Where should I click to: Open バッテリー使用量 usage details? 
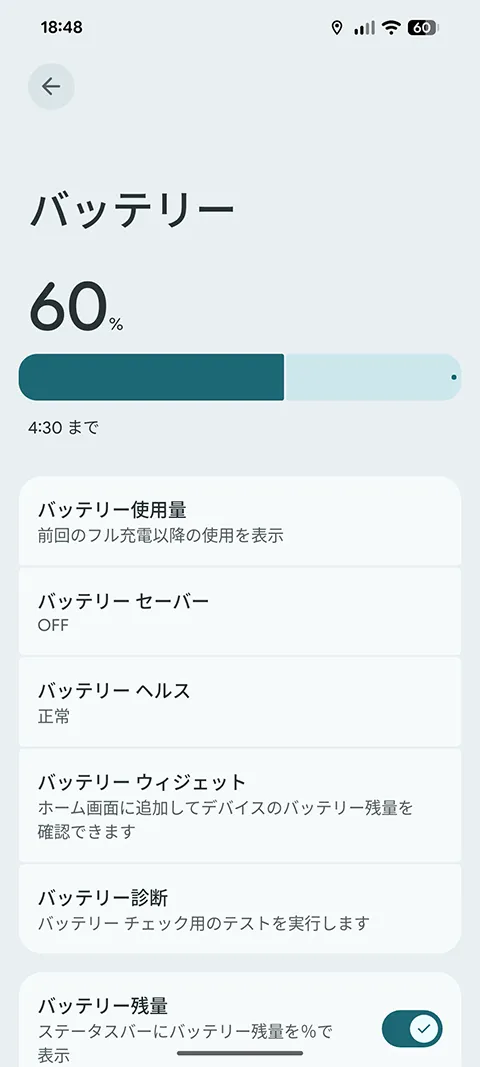click(240, 521)
